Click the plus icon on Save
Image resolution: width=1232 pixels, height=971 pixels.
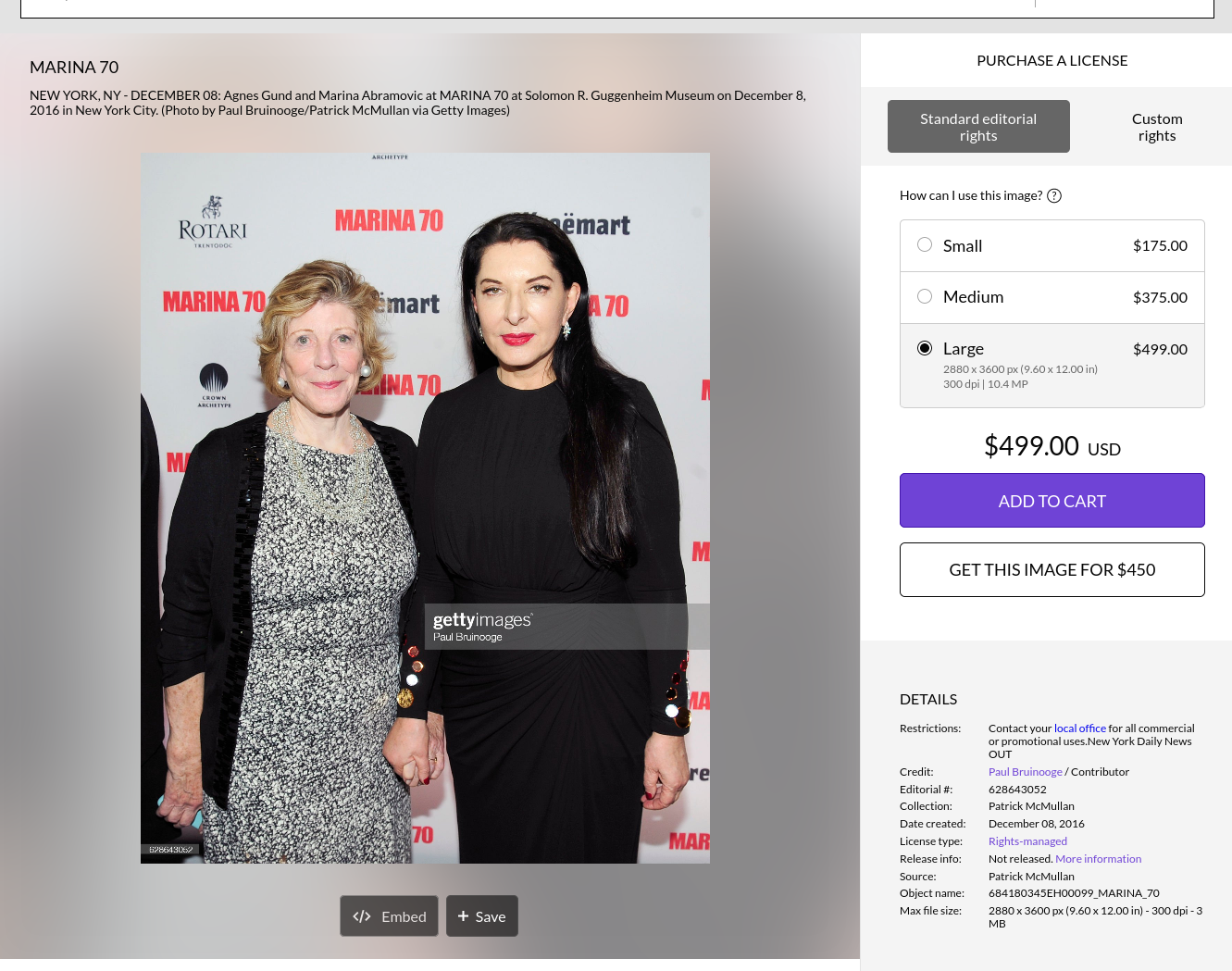coord(464,915)
